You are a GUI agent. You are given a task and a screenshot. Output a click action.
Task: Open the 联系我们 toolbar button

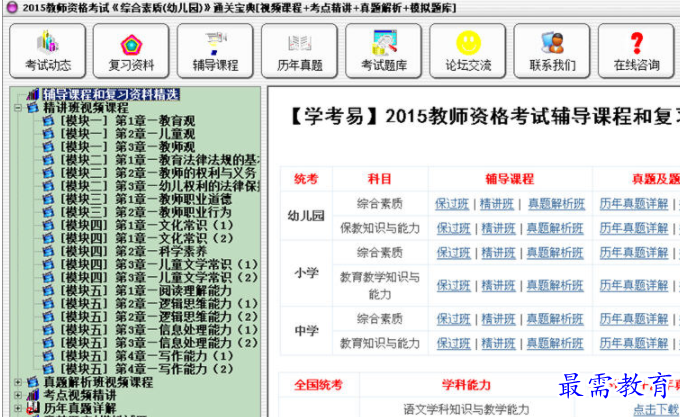[x=552, y=51]
